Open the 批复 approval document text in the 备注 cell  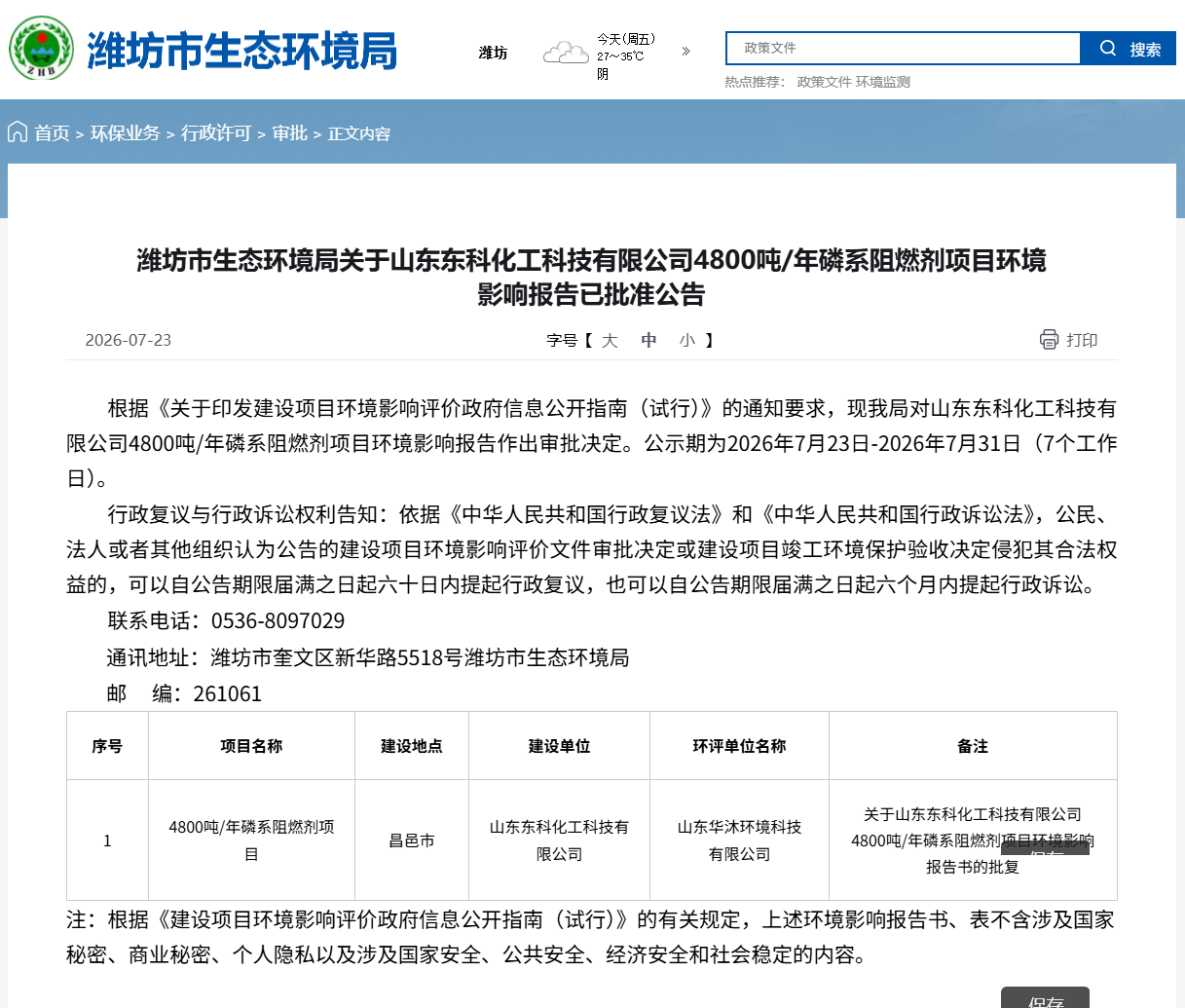(973, 840)
